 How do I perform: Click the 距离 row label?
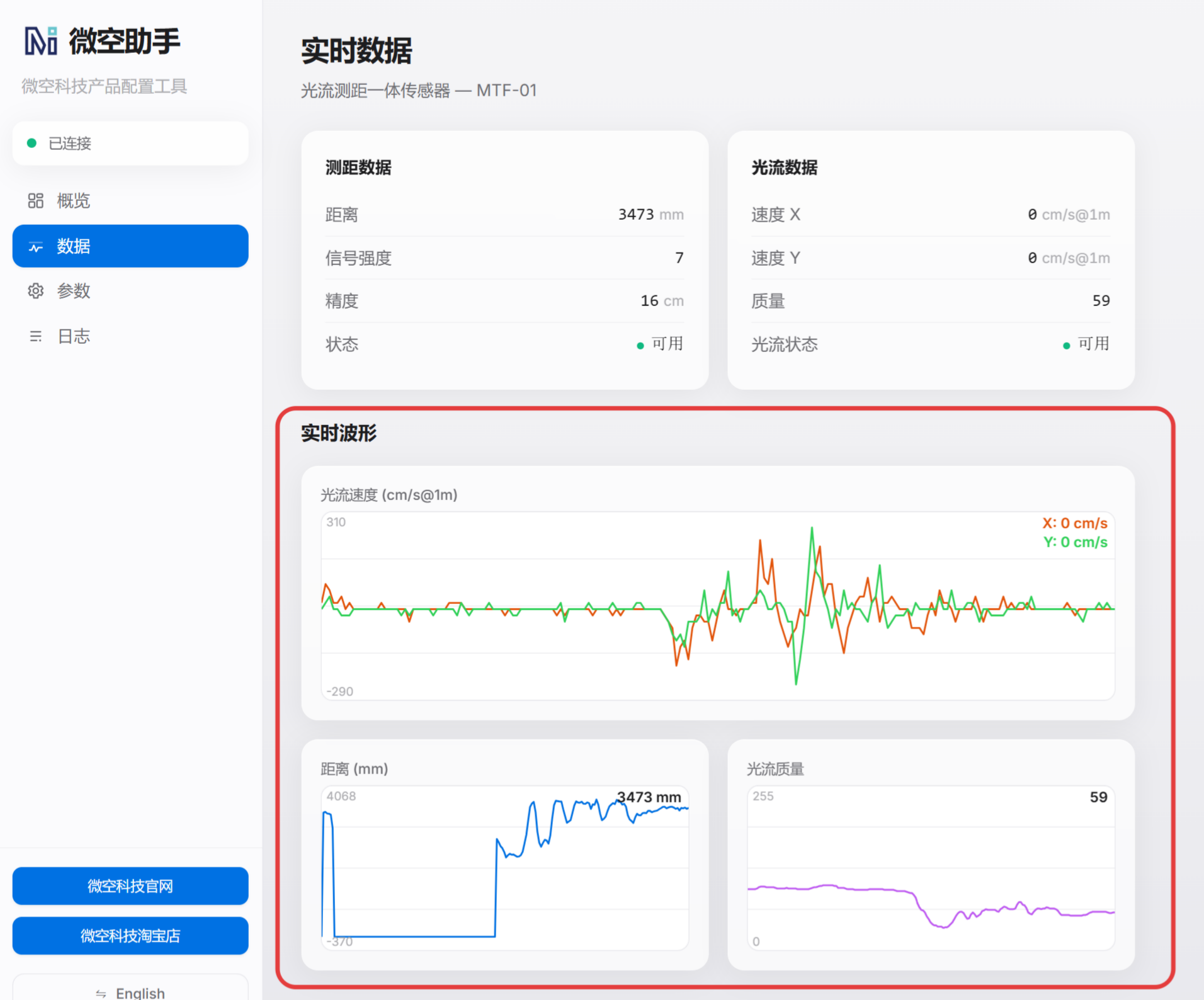[x=342, y=215]
